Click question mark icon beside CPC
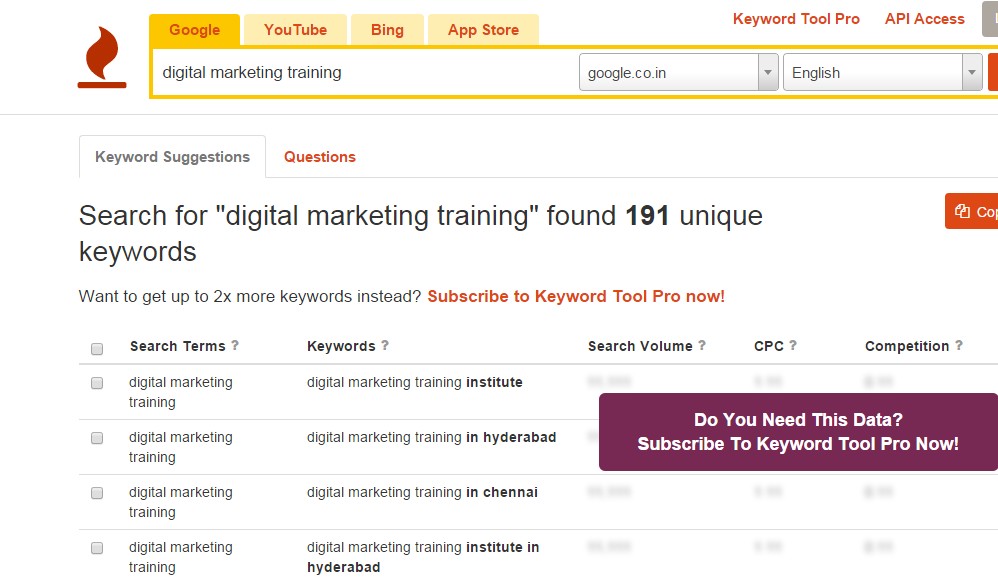The image size is (998, 581). (793, 346)
